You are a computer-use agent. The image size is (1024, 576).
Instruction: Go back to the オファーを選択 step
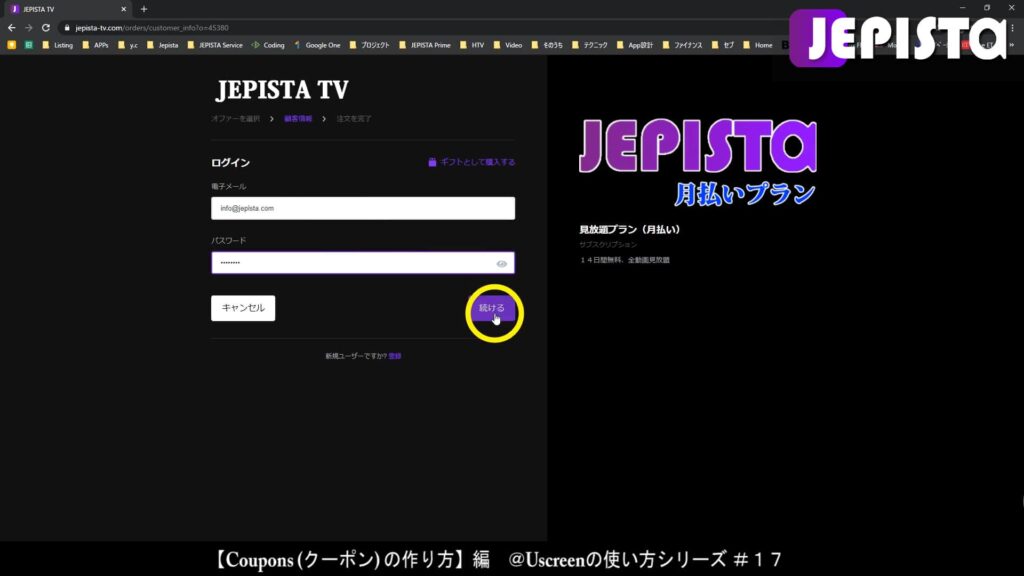[x=235, y=119]
